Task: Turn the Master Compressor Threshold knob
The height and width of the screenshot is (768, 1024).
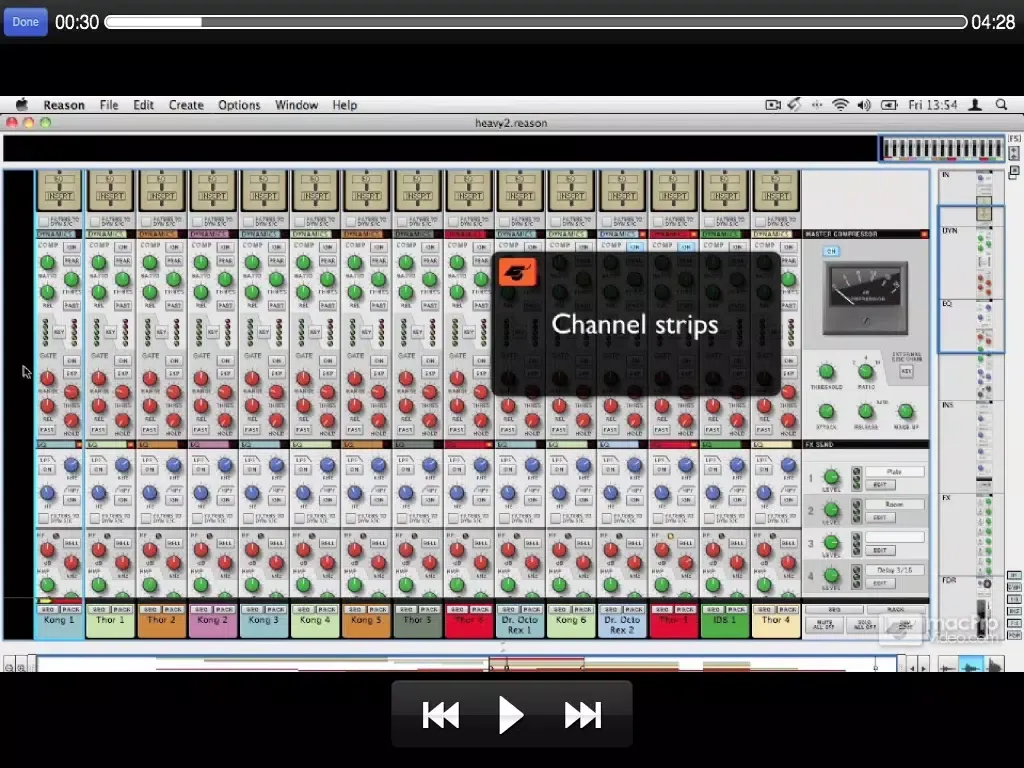Action: 826,372
